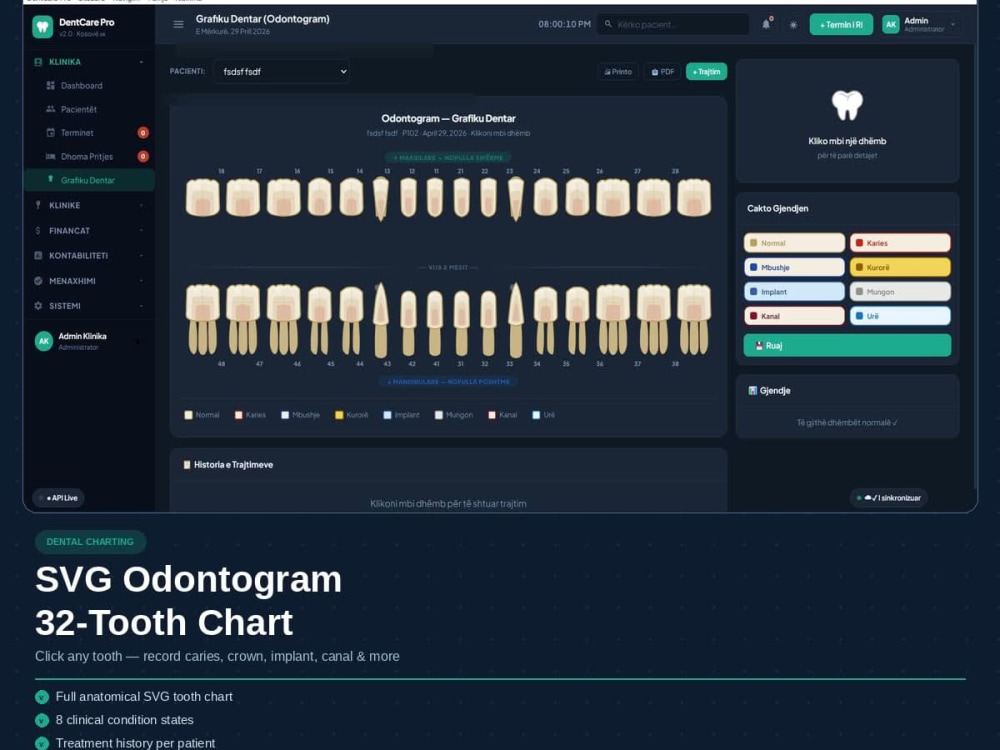Click the Implant legend color swatch
This screenshot has width=1000, height=750.
(387, 415)
